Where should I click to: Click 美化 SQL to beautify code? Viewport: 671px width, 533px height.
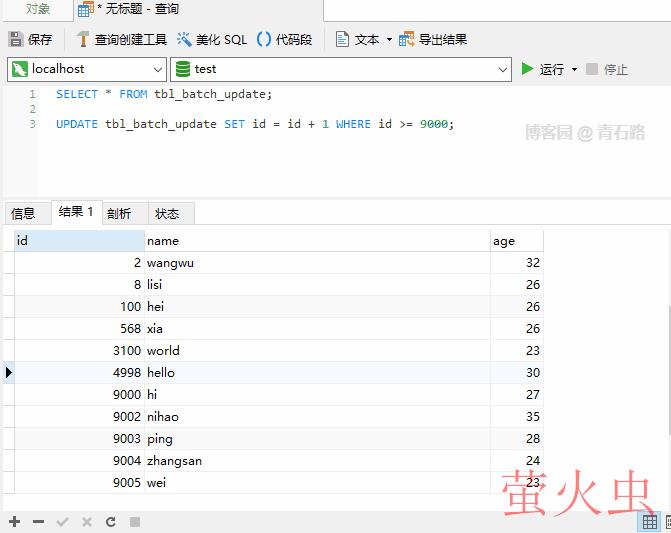(x=211, y=40)
